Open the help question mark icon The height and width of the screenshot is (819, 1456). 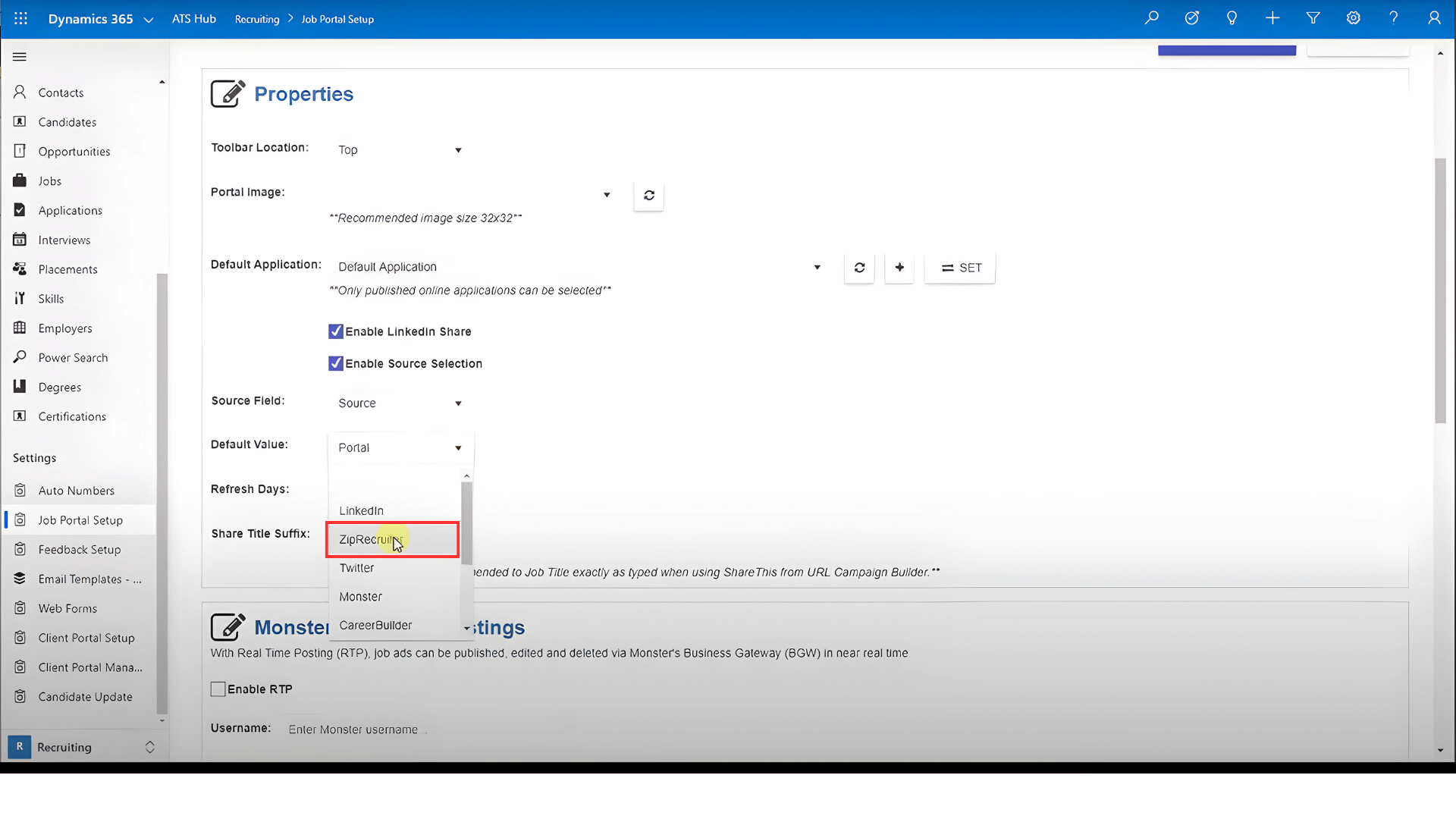pyautogui.click(x=1394, y=17)
